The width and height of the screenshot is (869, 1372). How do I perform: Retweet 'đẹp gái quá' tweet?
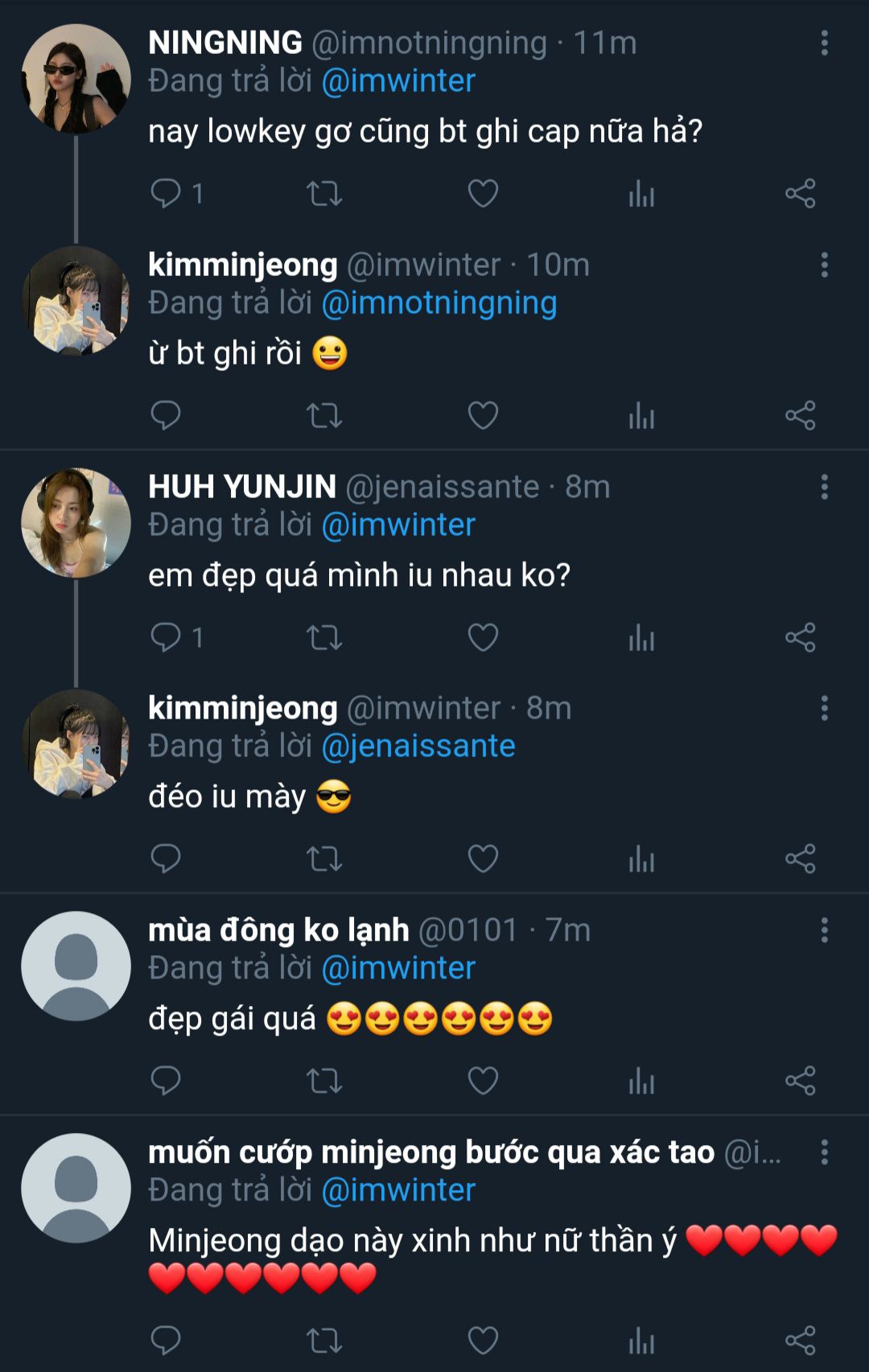(x=324, y=1081)
